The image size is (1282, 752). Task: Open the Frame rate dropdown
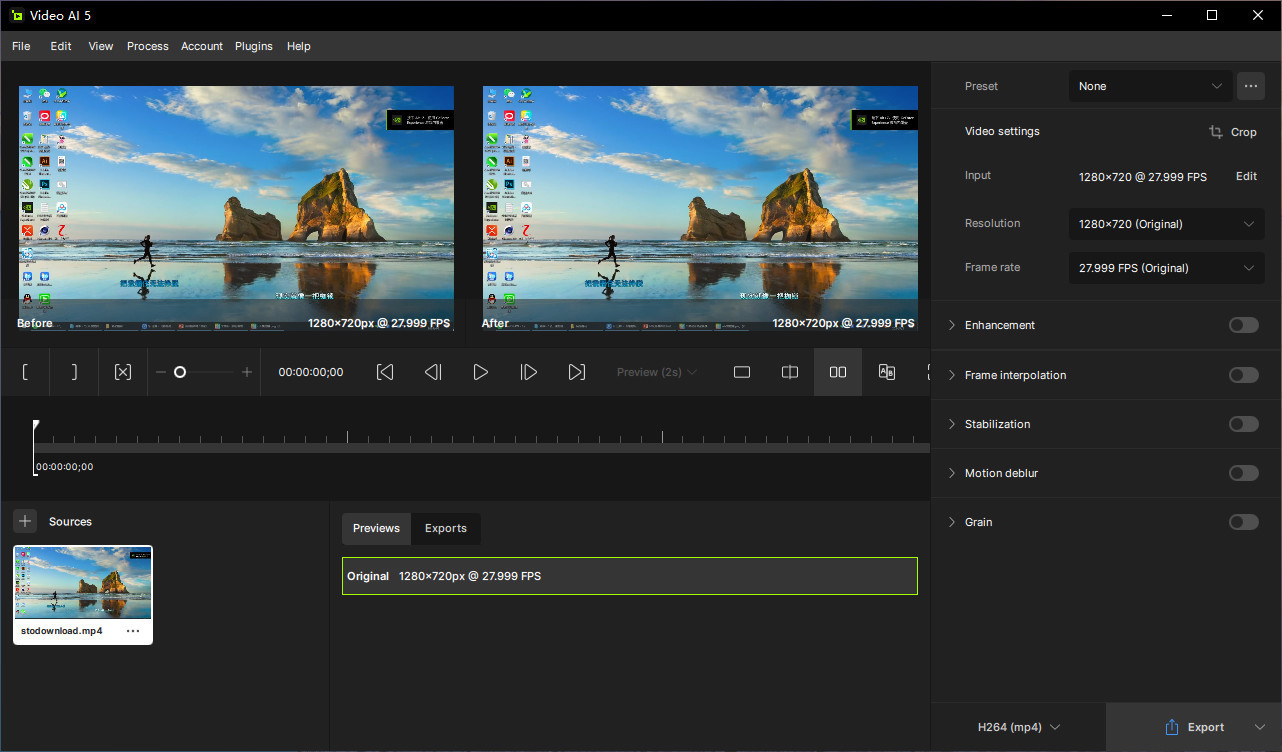coord(1166,268)
